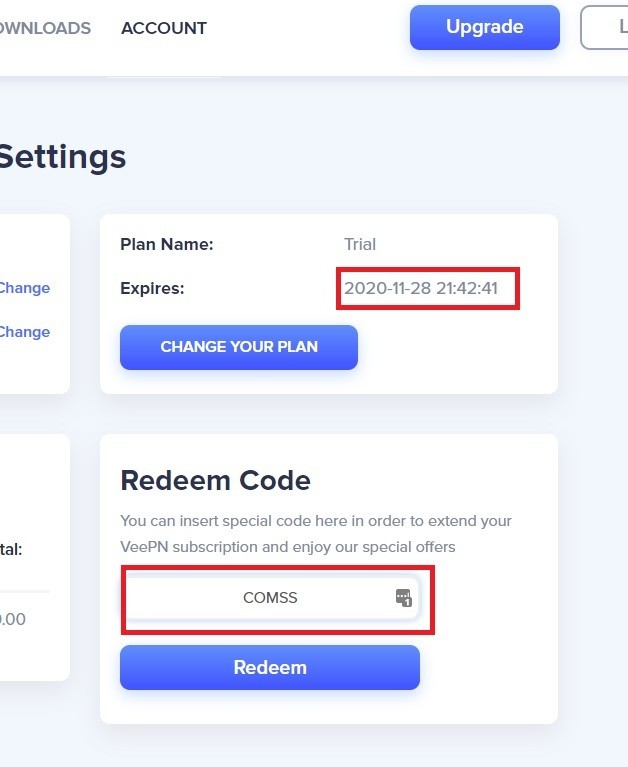Click the second Change link
Viewport: 628px width, 767px height.
click(24, 332)
